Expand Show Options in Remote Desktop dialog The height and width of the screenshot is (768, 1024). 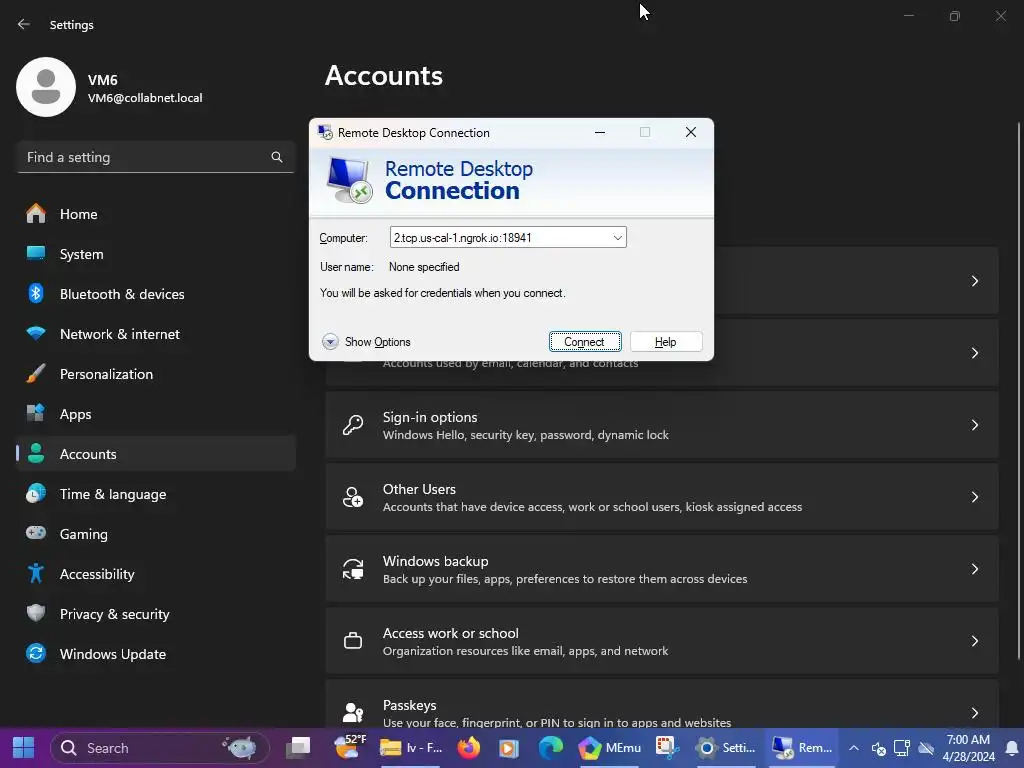tap(366, 342)
